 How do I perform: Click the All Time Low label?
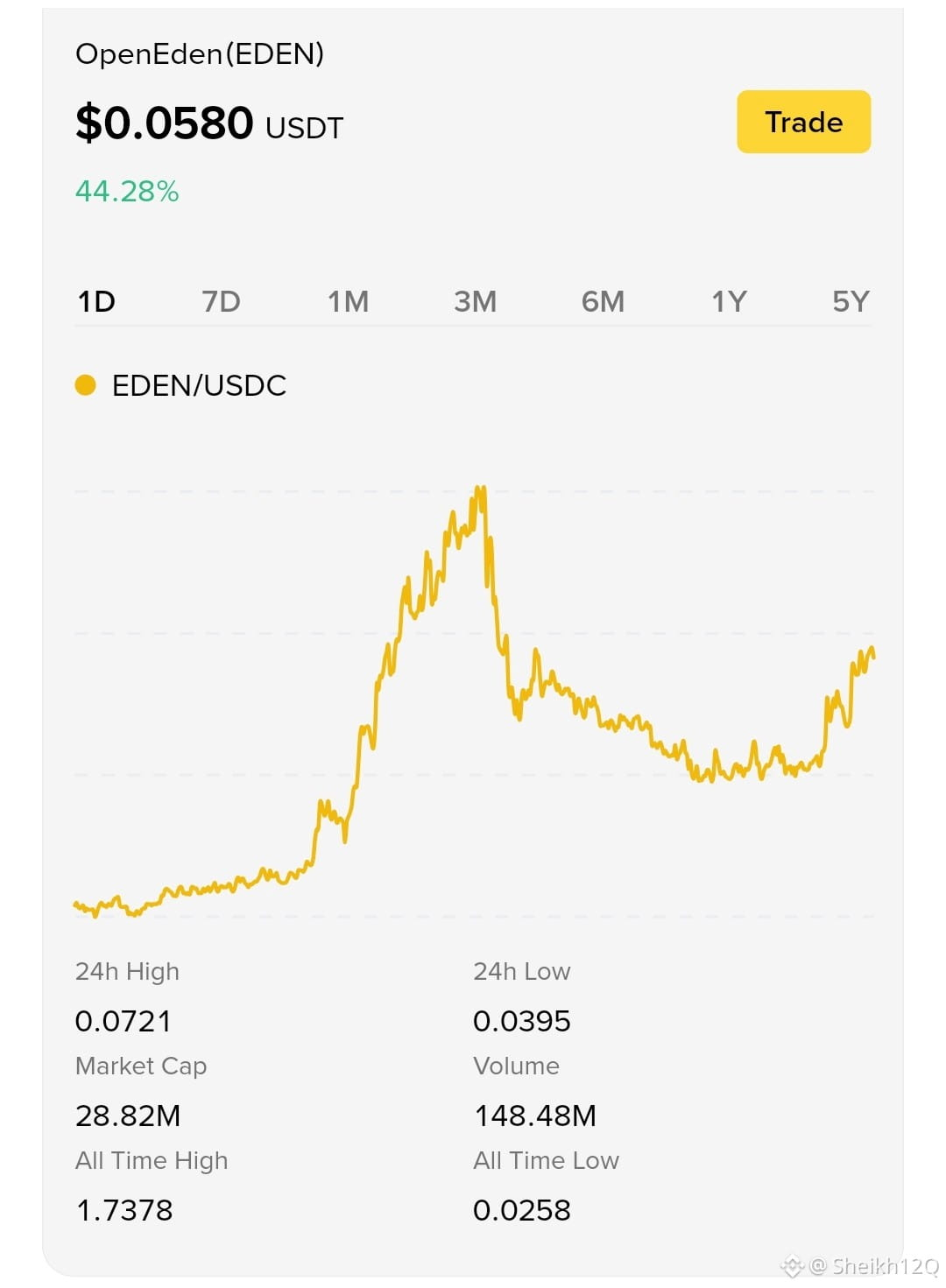click(546, 1160)
